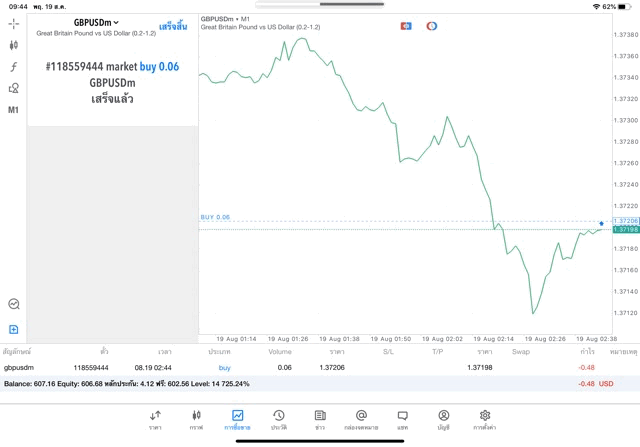Tap the 1.37198 current price cell

(x=480, y=367)
